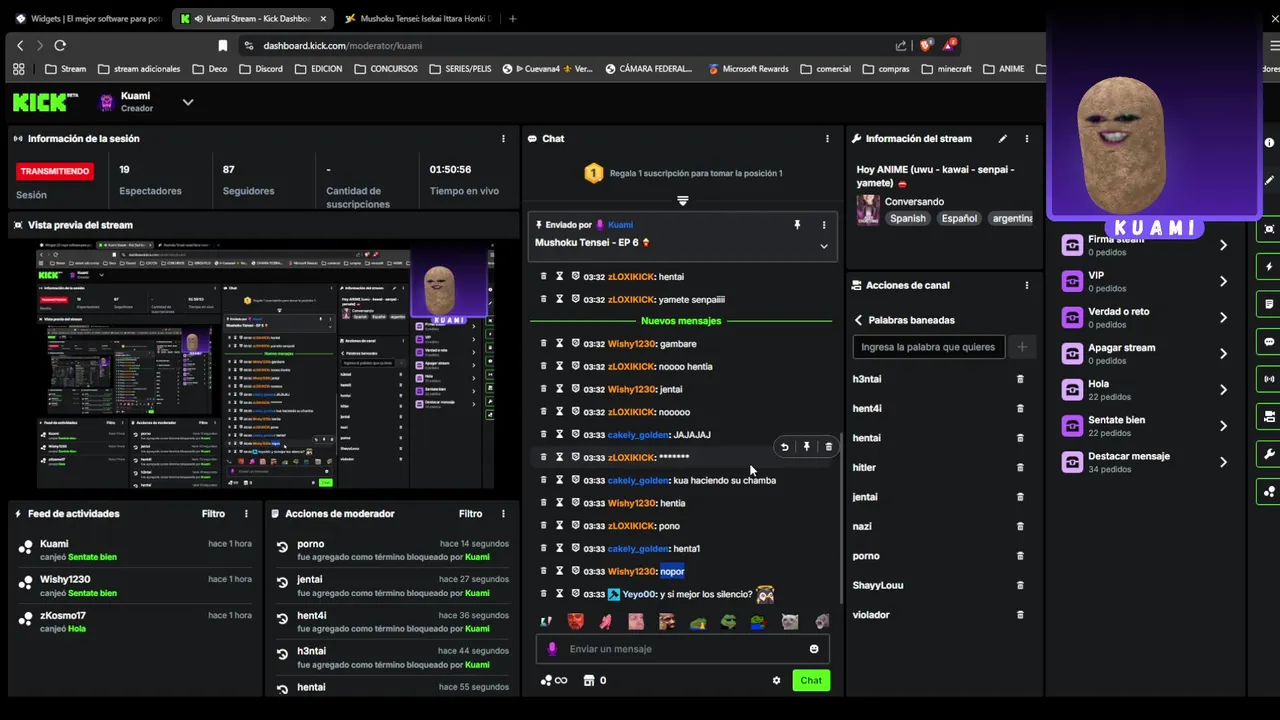Remove hitler from banned words

coord(1020,467)
